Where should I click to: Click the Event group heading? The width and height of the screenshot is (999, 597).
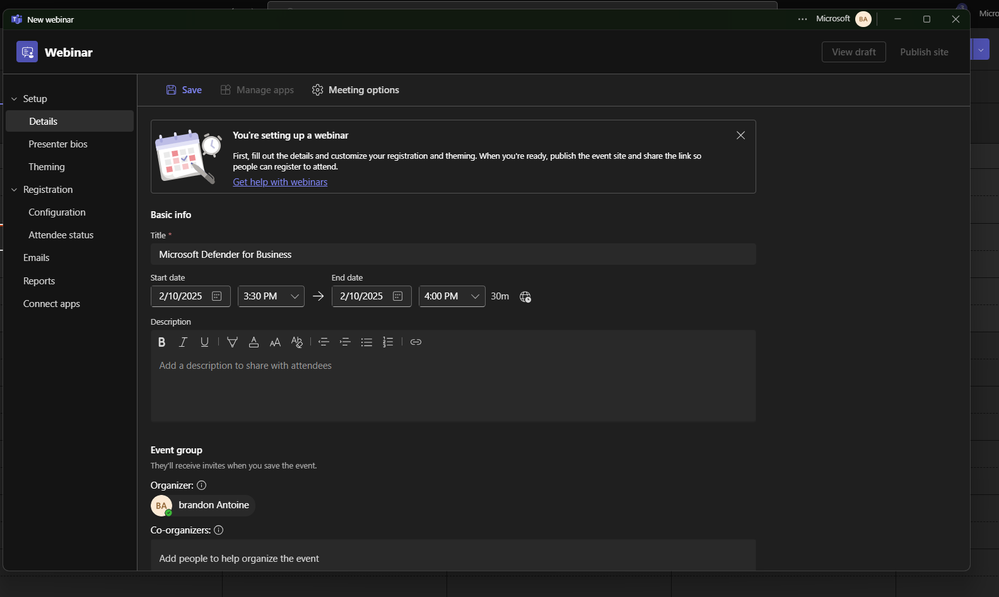click(176, 450)
